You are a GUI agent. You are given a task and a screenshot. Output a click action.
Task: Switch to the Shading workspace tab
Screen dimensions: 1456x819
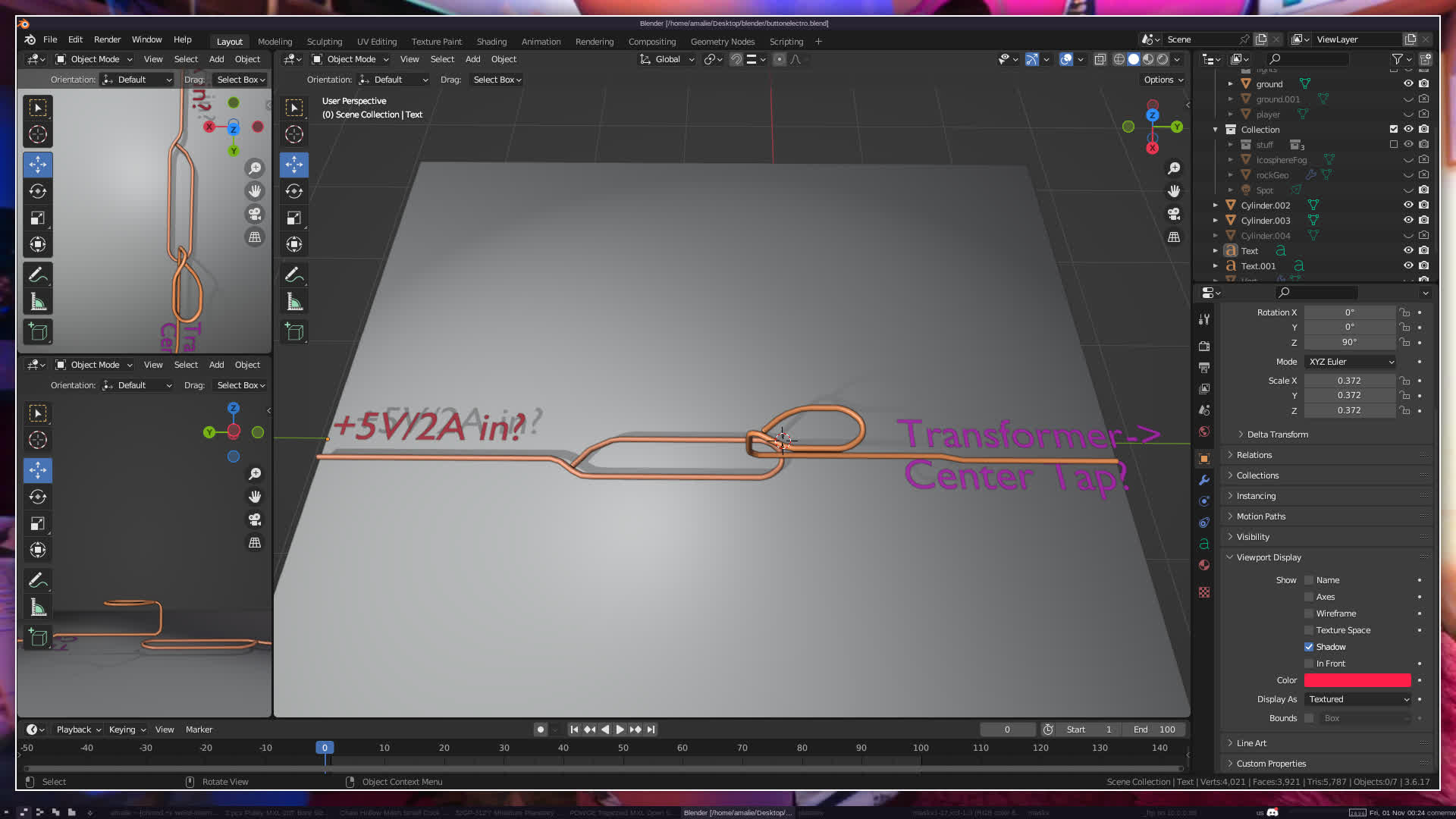[x=491, y=42]
